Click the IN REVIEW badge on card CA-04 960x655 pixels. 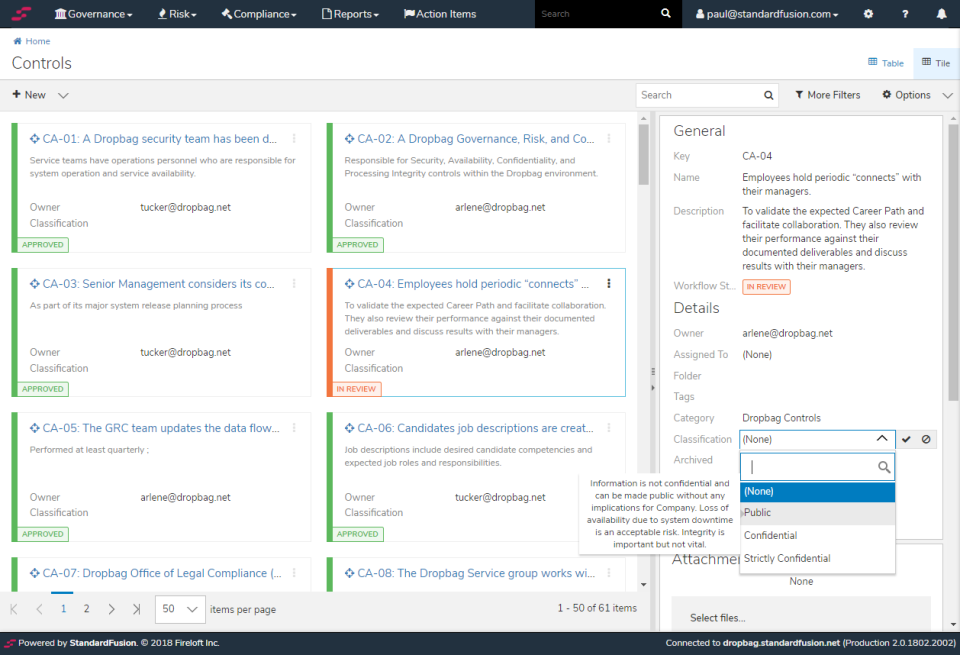click(x=356, y=389)
